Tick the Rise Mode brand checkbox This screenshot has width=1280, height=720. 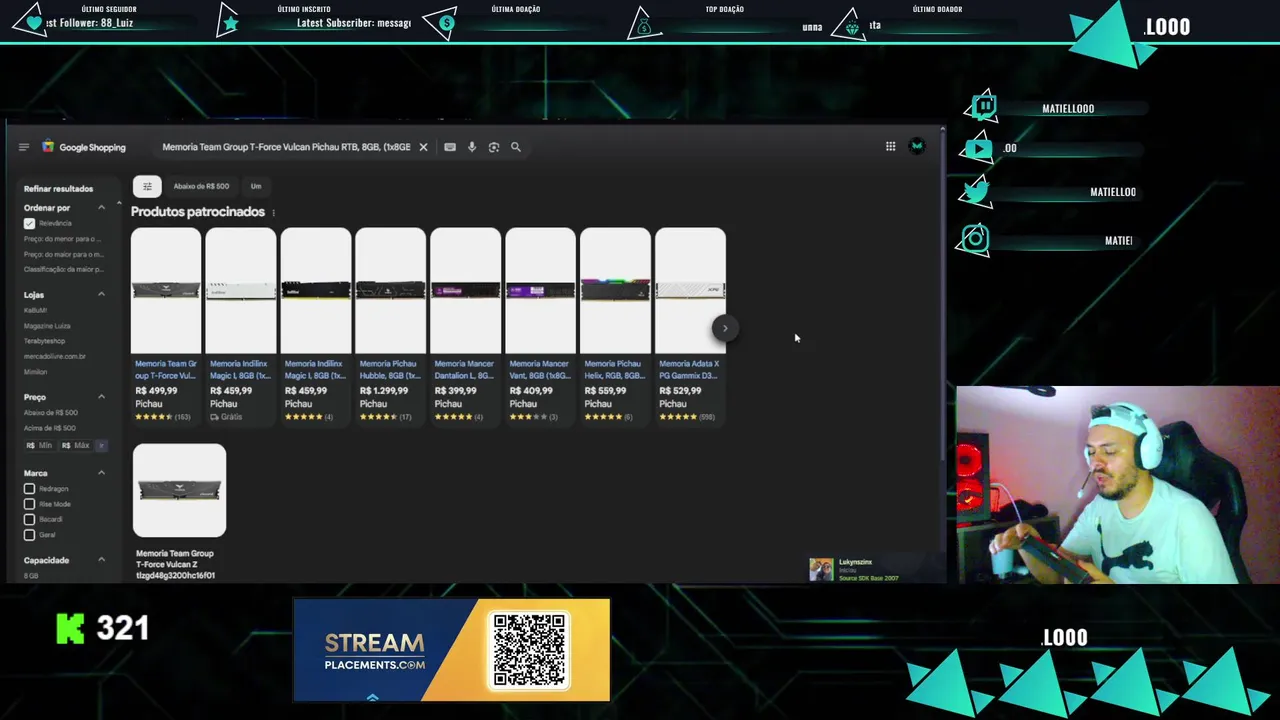[x=29, y=504]
